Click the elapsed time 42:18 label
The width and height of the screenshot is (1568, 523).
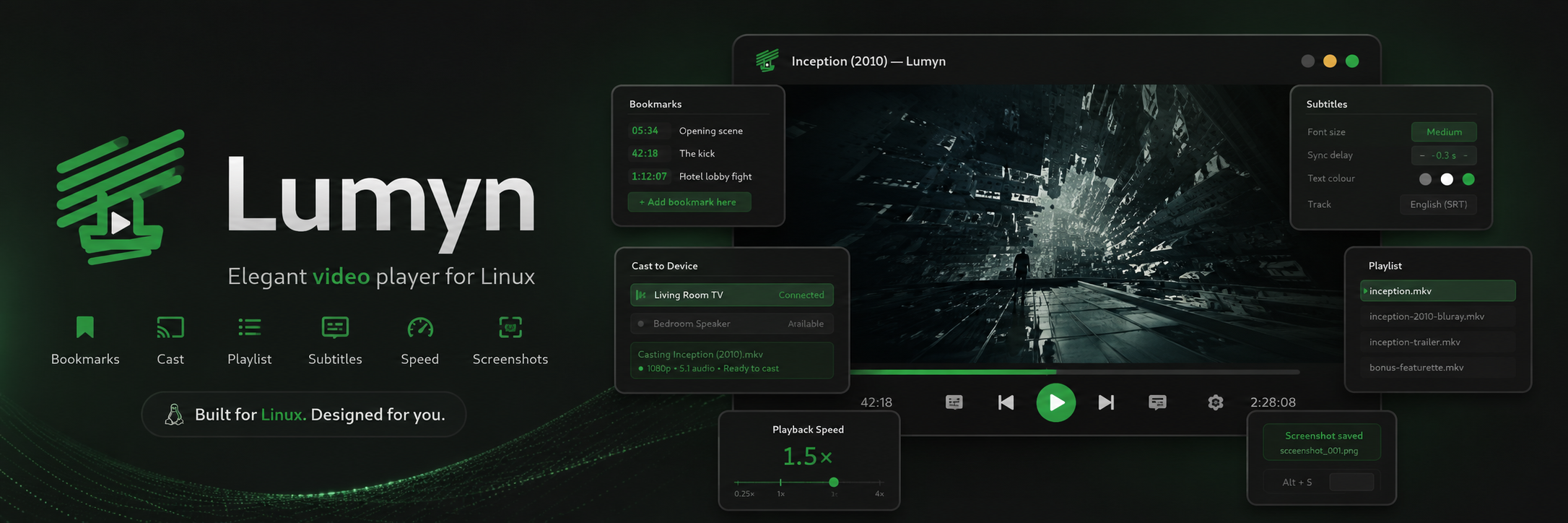[x=876, y=402]
